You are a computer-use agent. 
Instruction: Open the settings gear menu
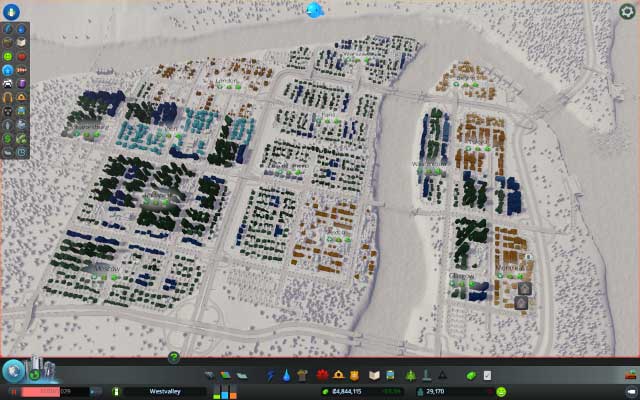[x=627, y=12]
